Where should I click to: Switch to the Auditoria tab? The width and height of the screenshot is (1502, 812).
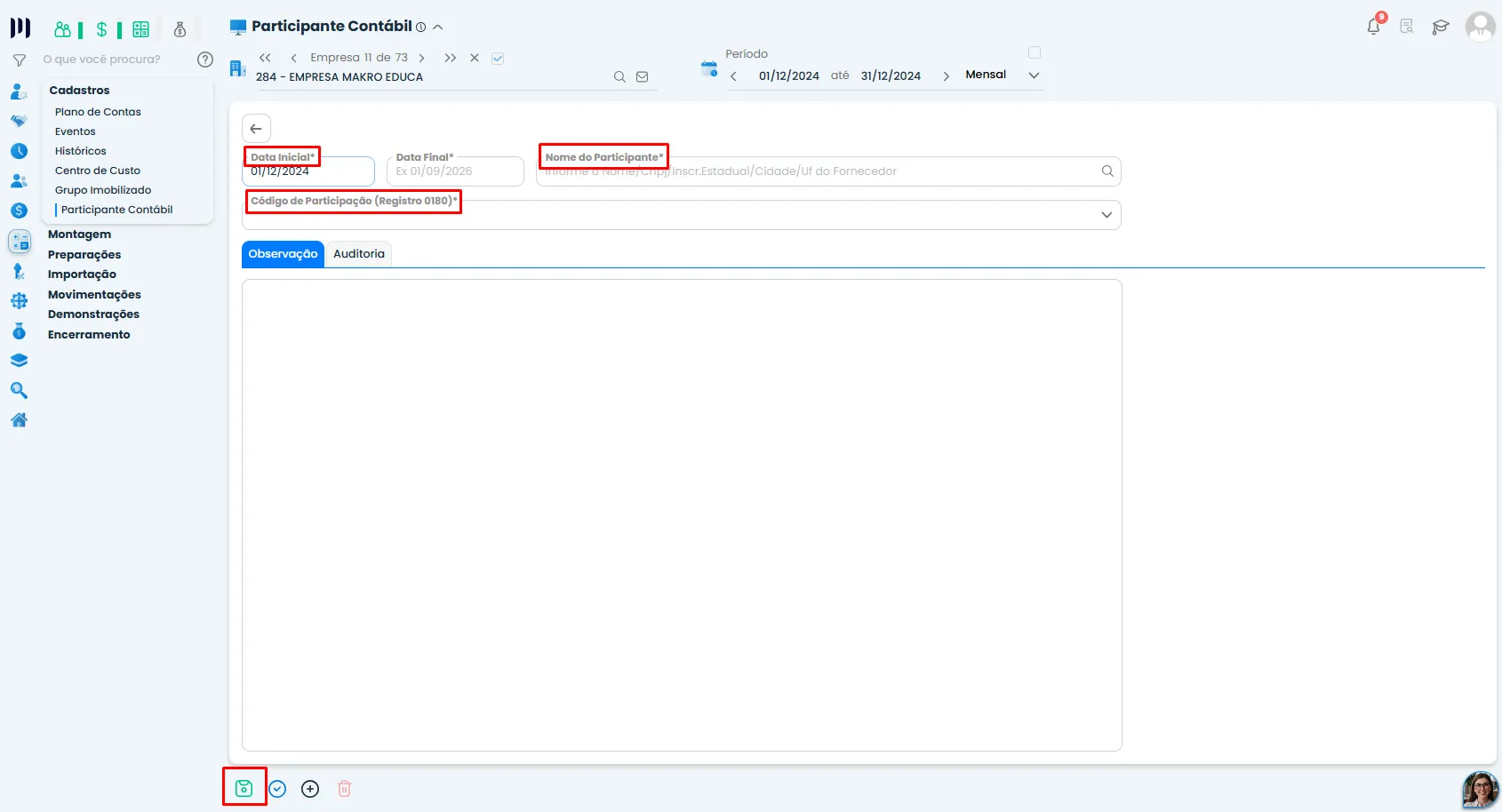[359, 254]
